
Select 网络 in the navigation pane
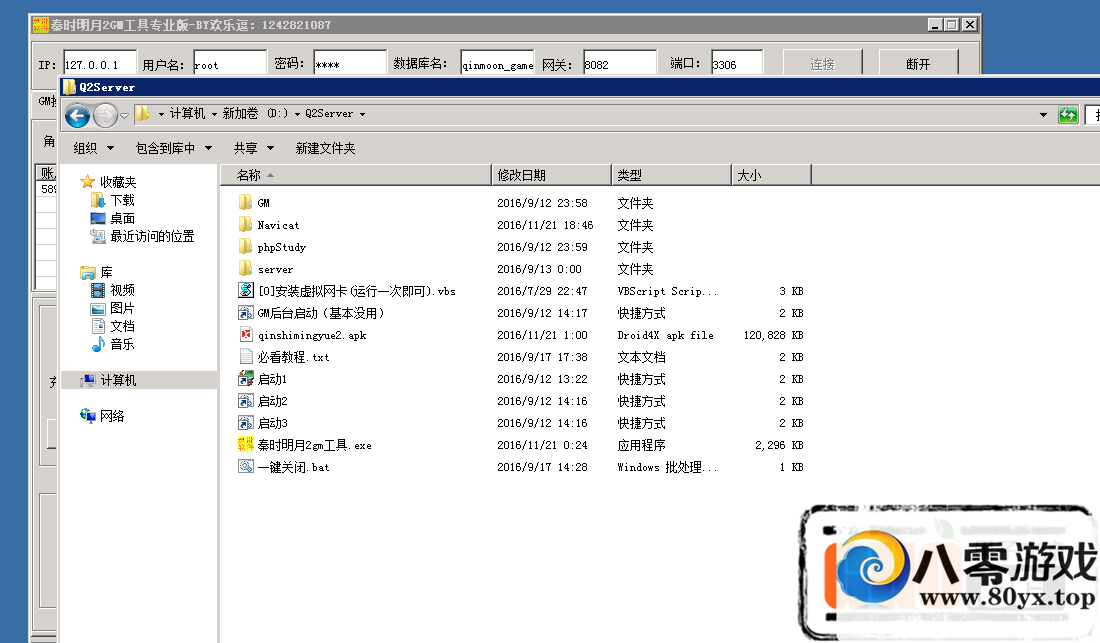click(112, 416)
